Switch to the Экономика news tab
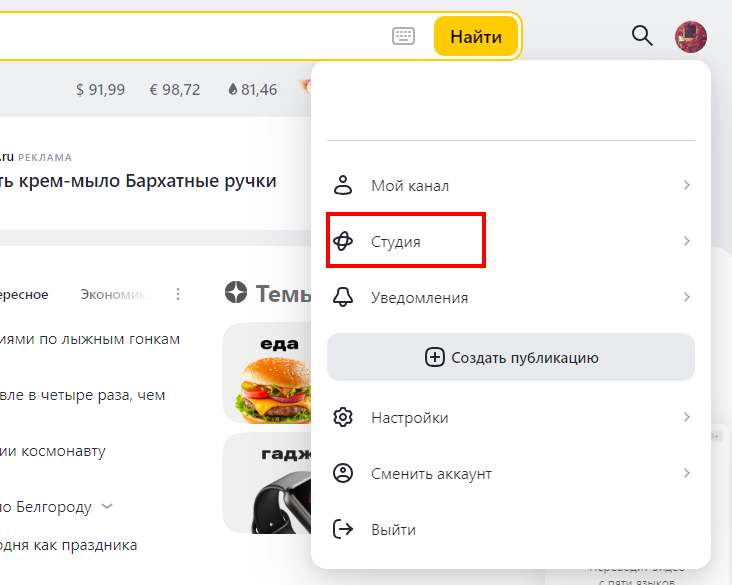 (x=115, y=295)
